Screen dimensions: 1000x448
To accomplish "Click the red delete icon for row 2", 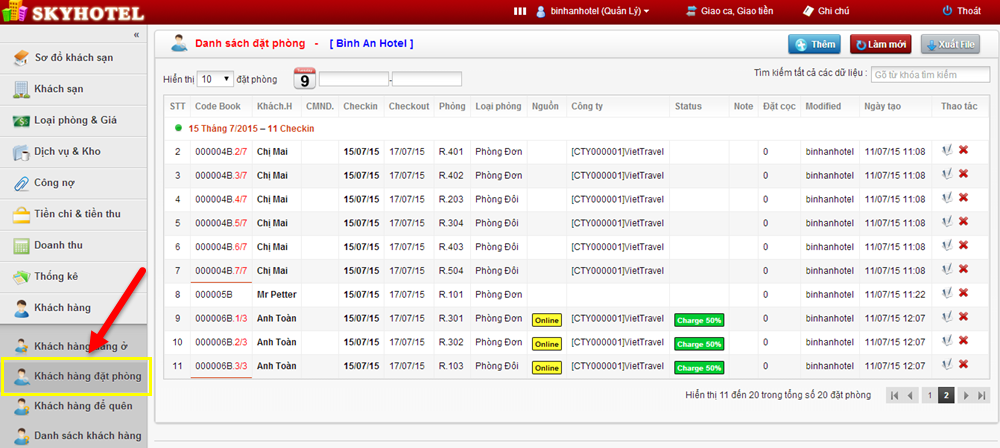I will click(x=964, y=151).
